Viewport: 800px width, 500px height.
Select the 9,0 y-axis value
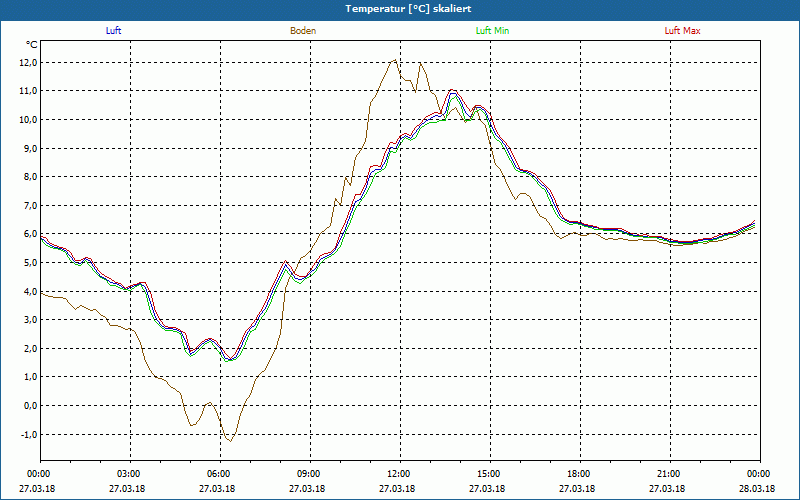[x=30, y=148]
